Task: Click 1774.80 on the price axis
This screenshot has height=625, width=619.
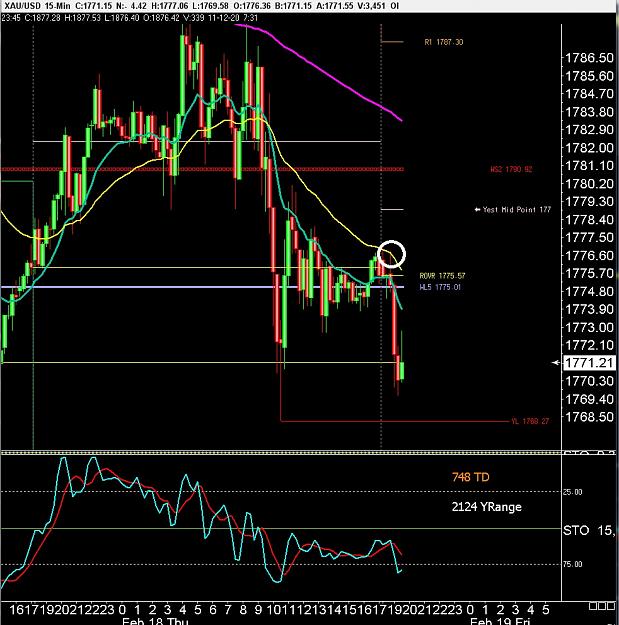Action: (x=589, y=291)
